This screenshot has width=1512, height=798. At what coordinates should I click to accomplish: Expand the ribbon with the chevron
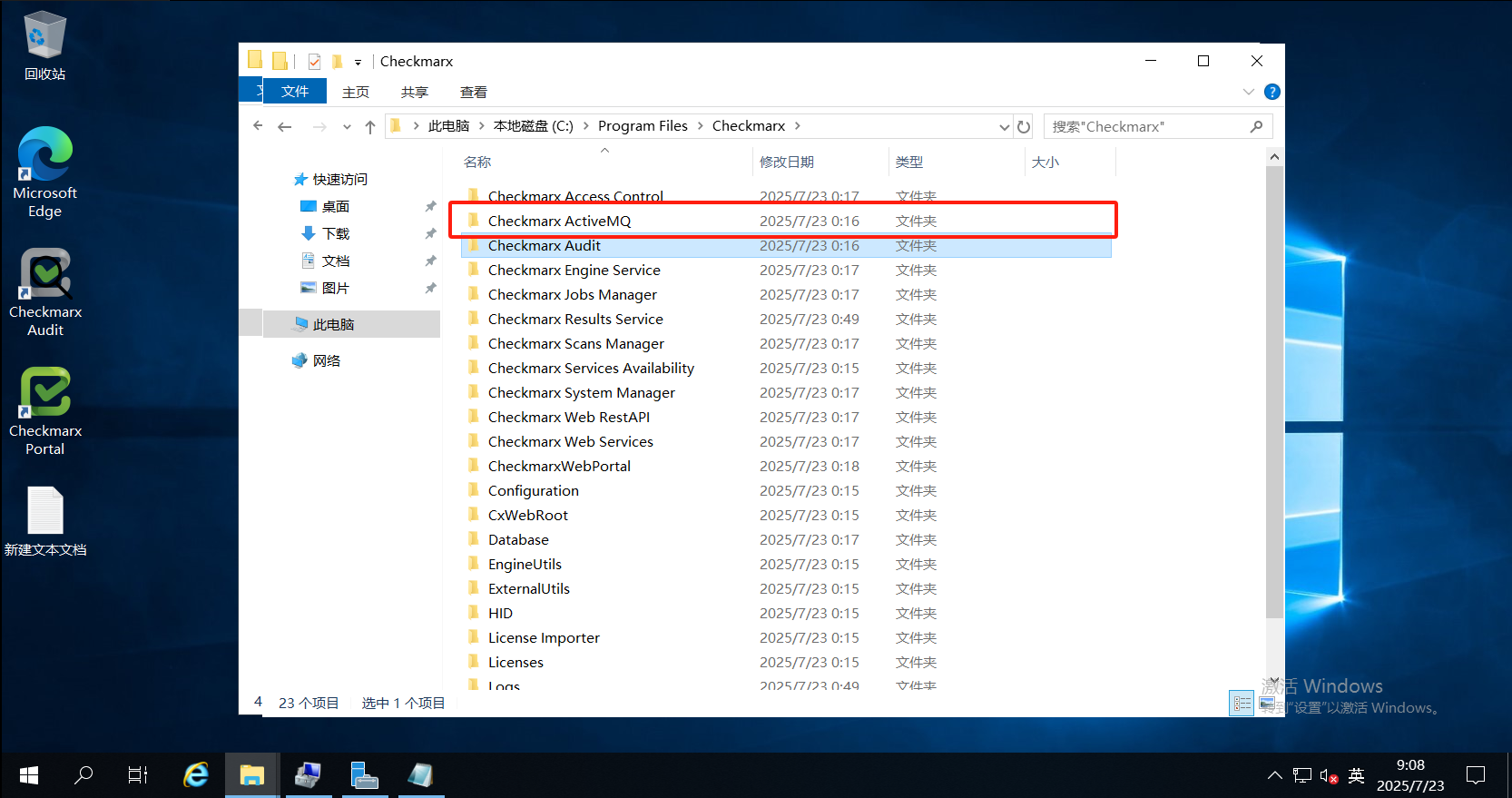(1249, 92)
